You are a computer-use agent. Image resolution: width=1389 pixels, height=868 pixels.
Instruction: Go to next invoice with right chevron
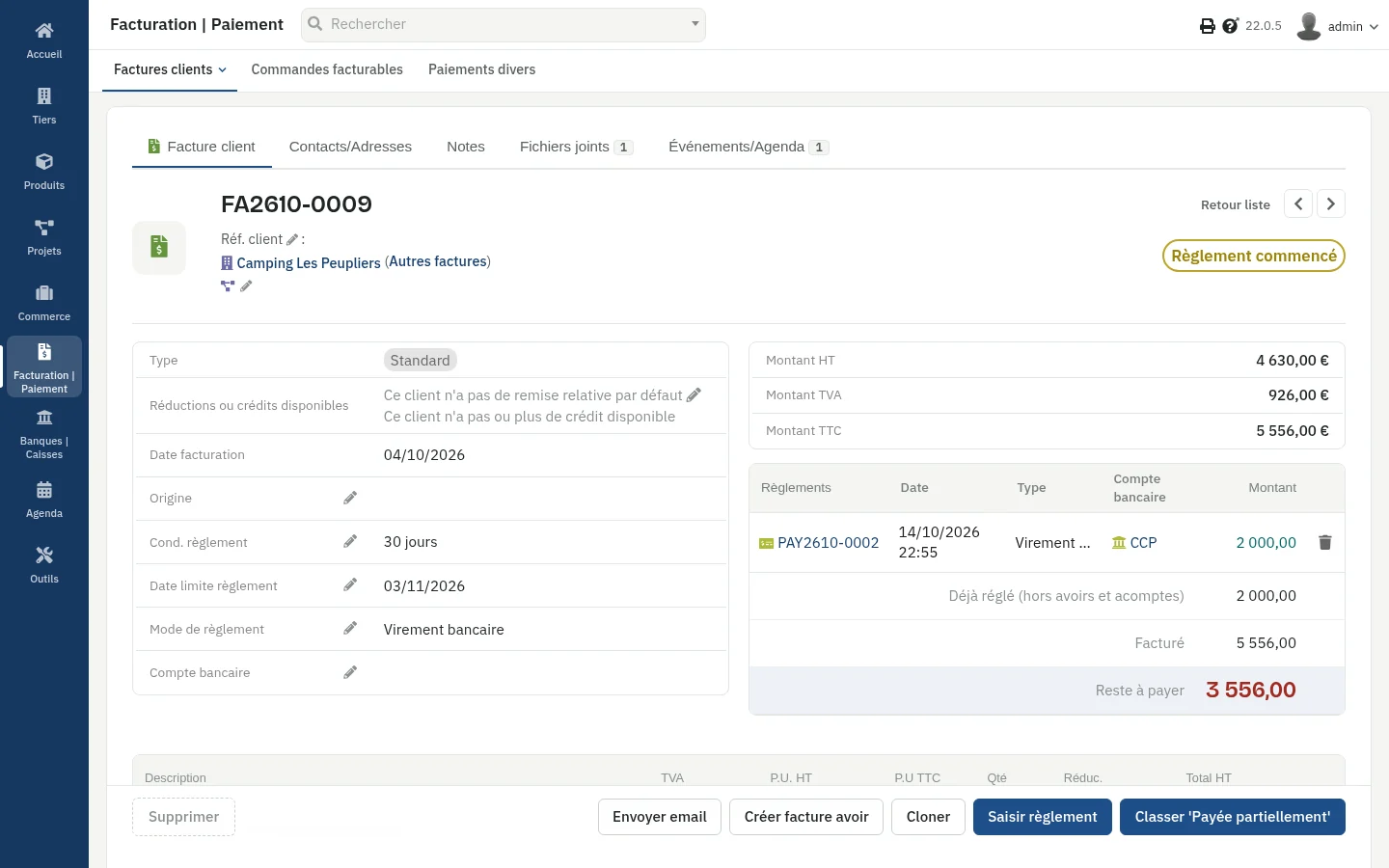click(1331, 203)
